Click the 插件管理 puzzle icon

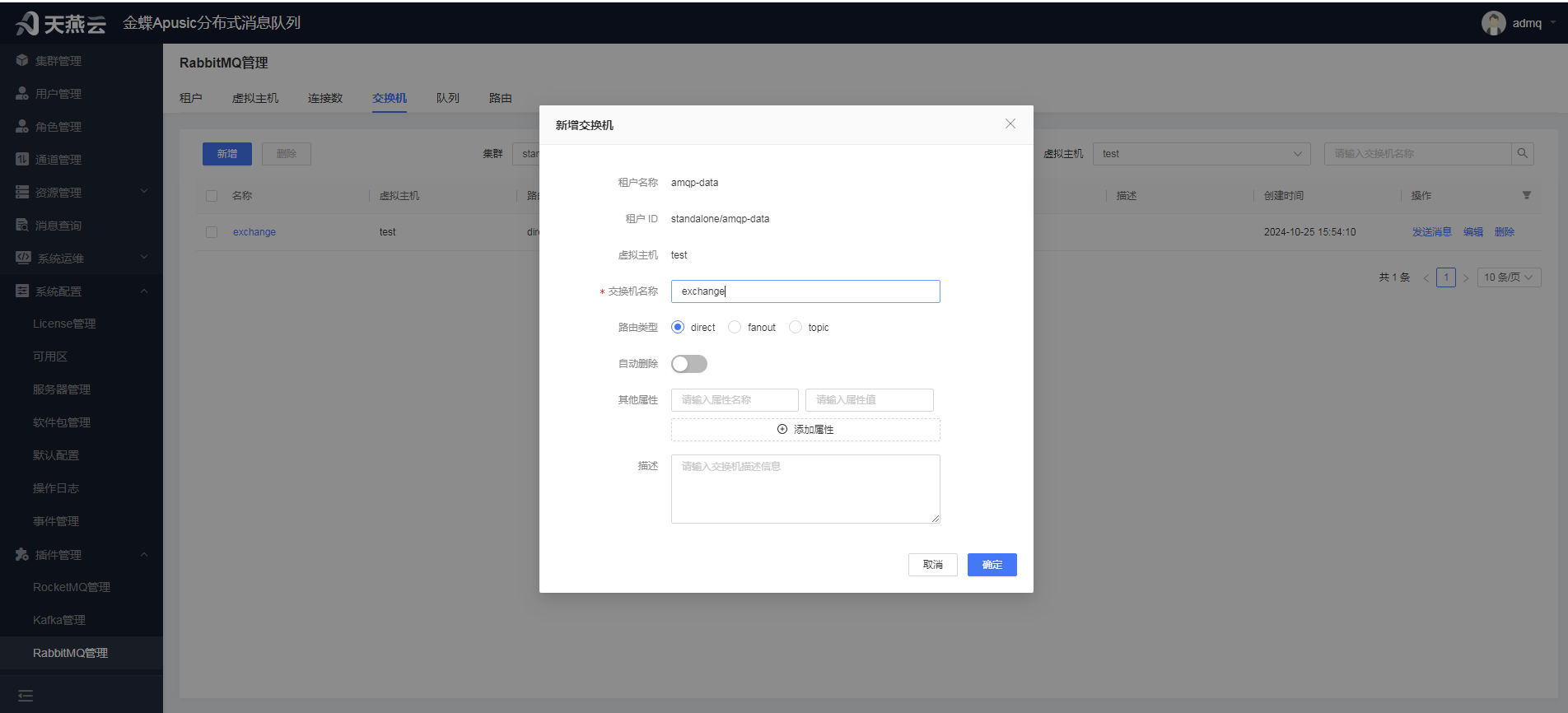point(22,554)
